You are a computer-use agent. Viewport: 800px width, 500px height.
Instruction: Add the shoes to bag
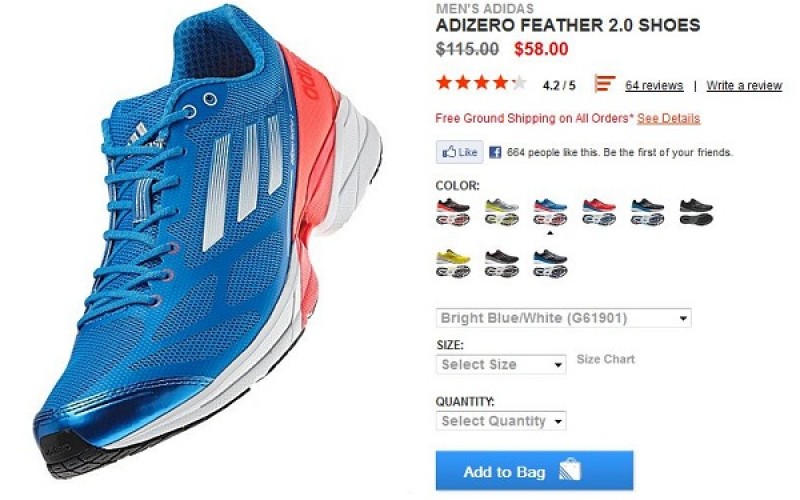click(x=534, y=470)
